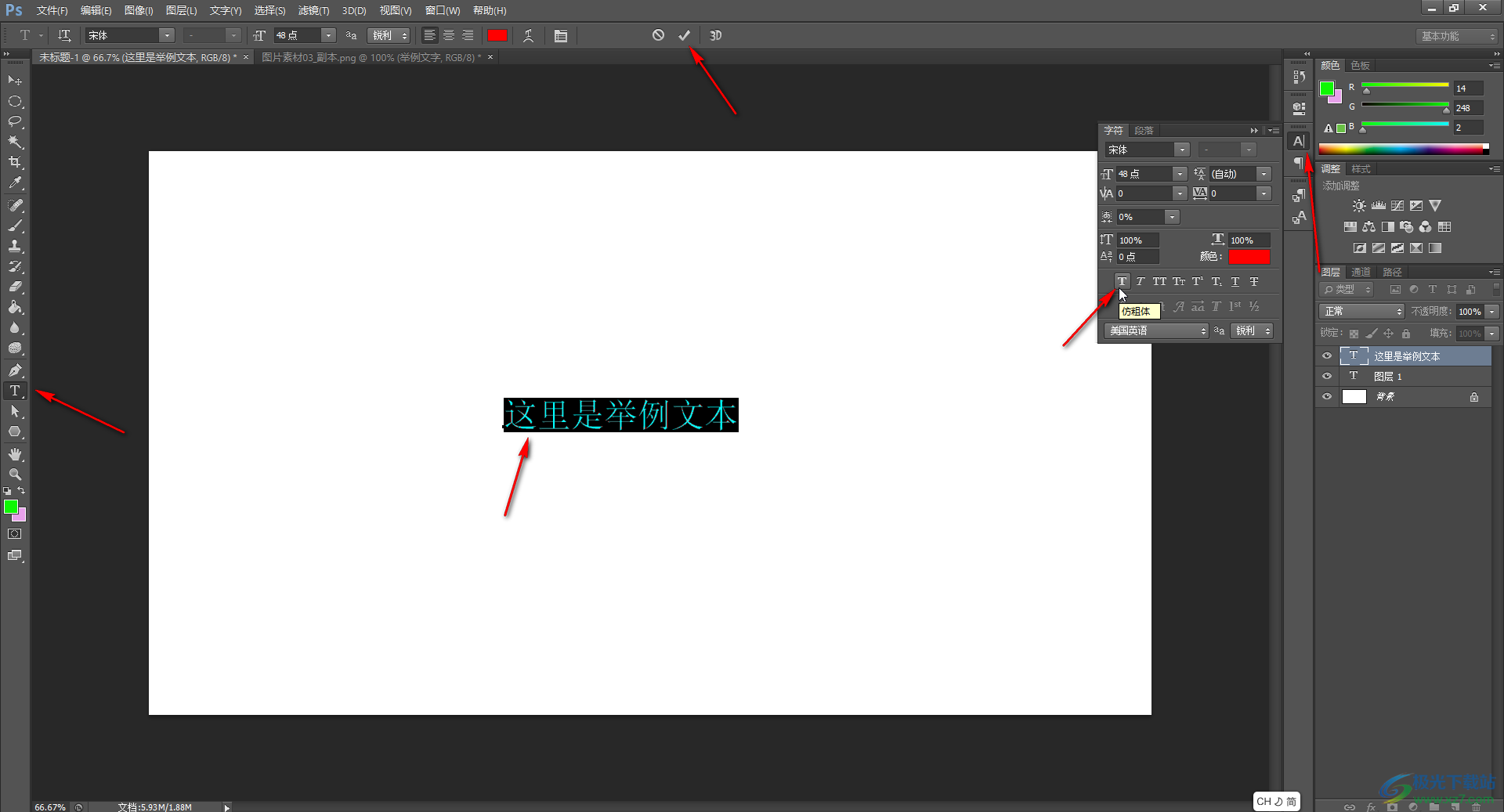Select the Hand tool
1504x812 pixels.
coord(15,454)
